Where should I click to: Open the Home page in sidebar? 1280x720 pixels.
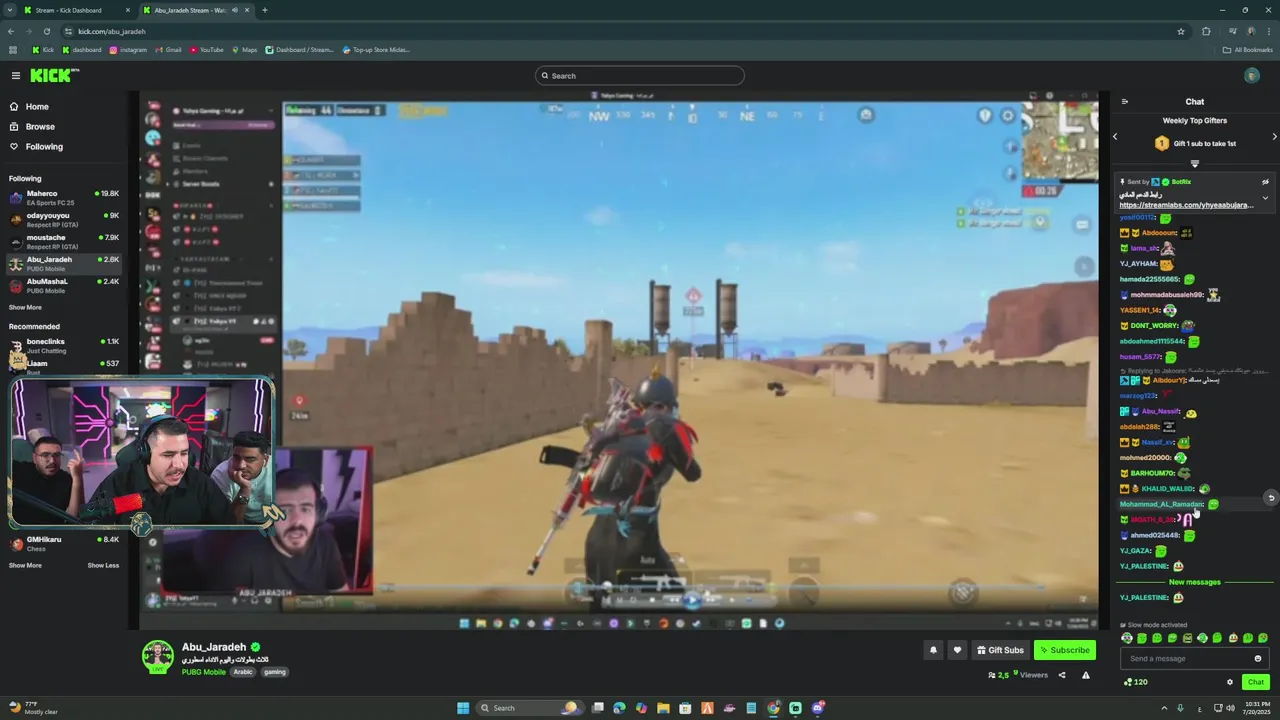point(37,107)
